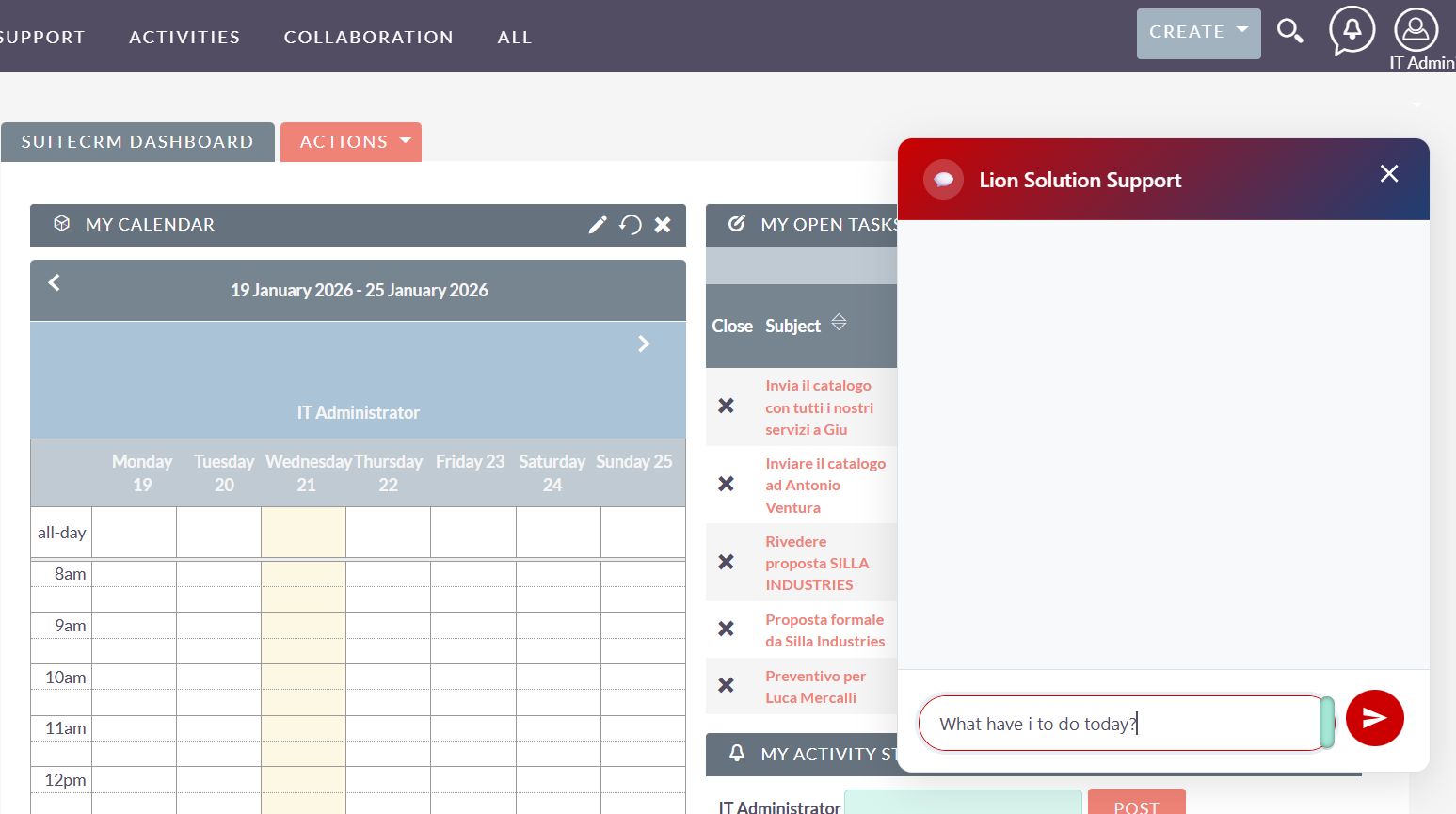Image resolution: width=1456 pixels, height=814 pixels.
Task: Open the notifications bell icon
Action: coord(1352,30)
